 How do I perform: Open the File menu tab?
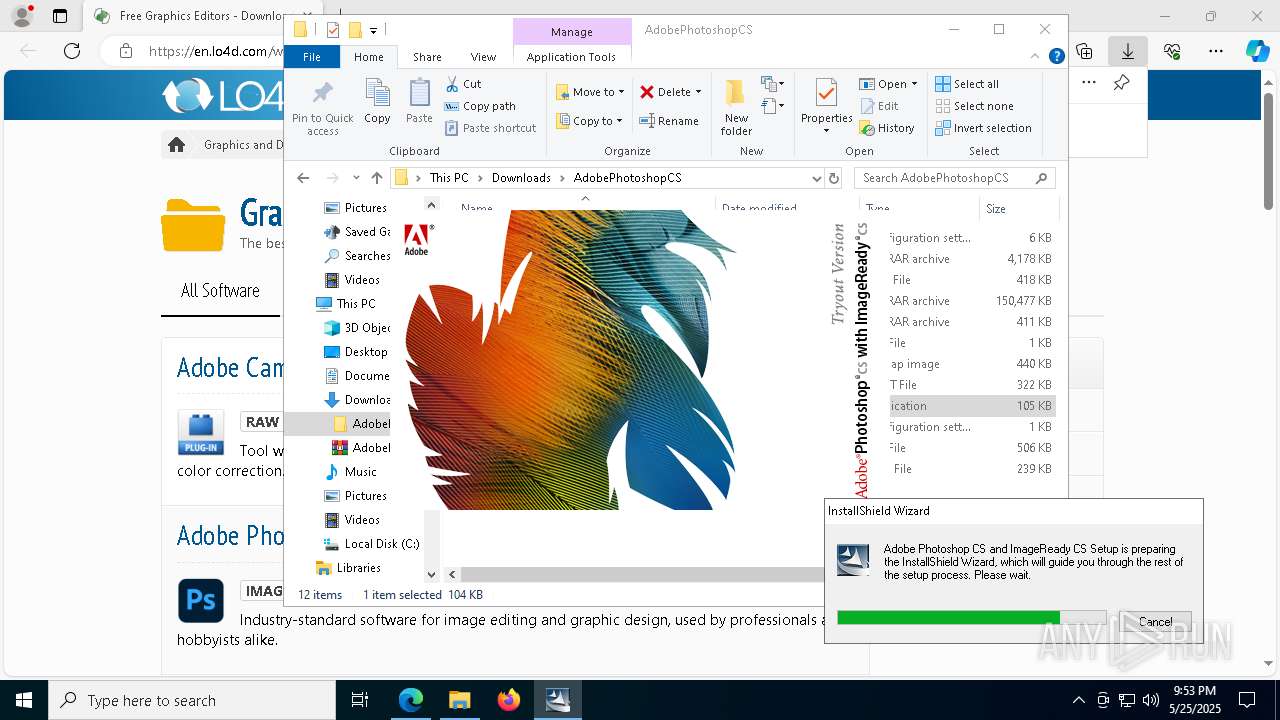pos(312,57)
